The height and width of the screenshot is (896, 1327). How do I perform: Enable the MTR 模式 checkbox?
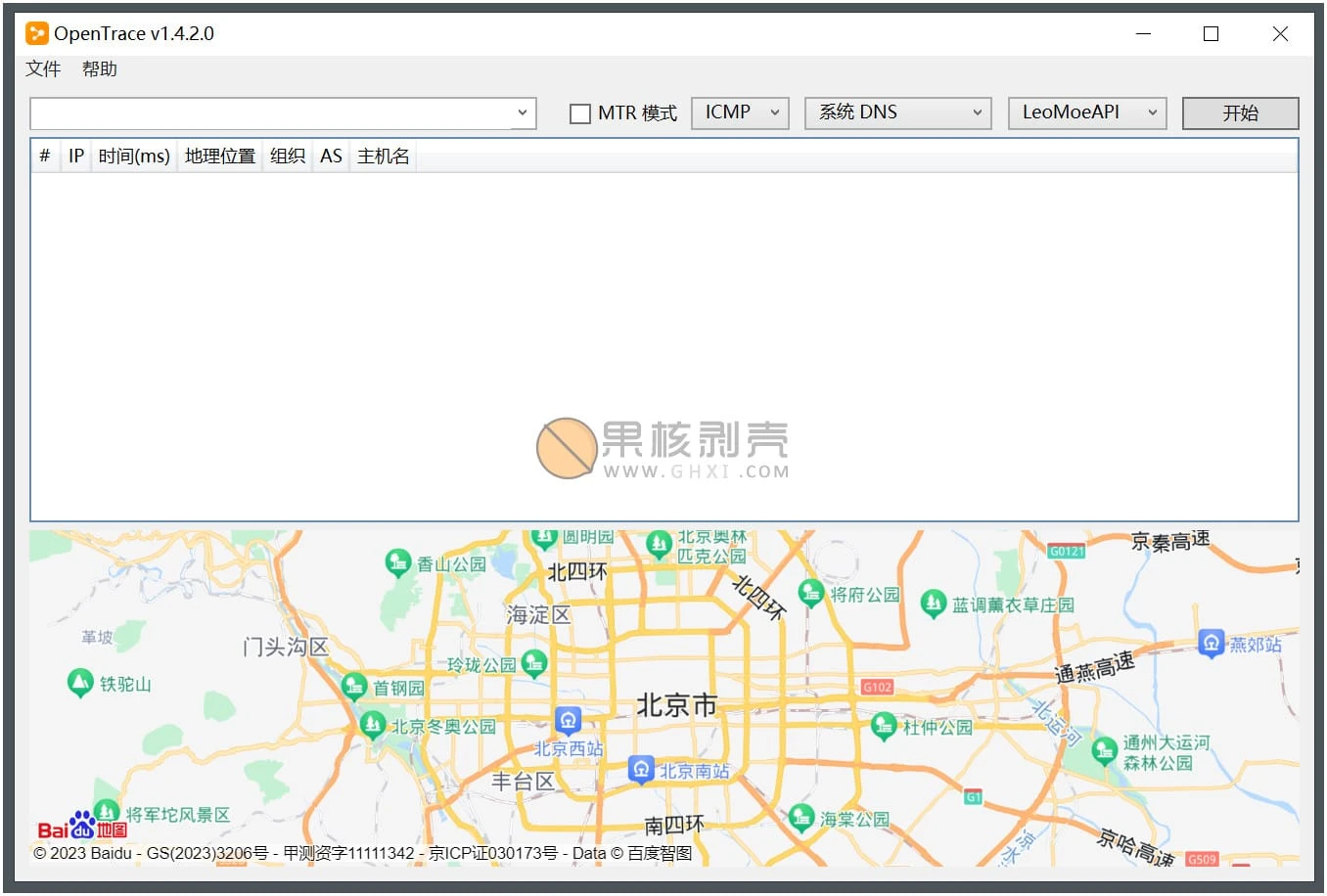[580, 113]
